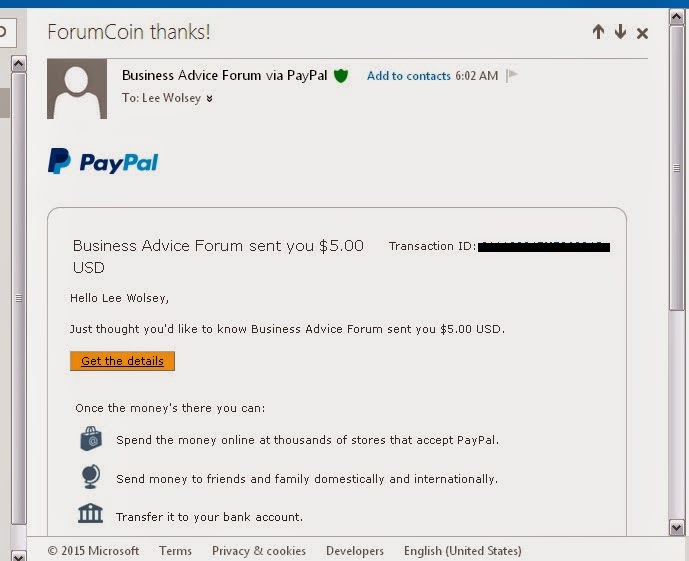Expand the To: Lee Wolsey recipients
The height and width of the screenshot is (561, 689).
(210, 98)
